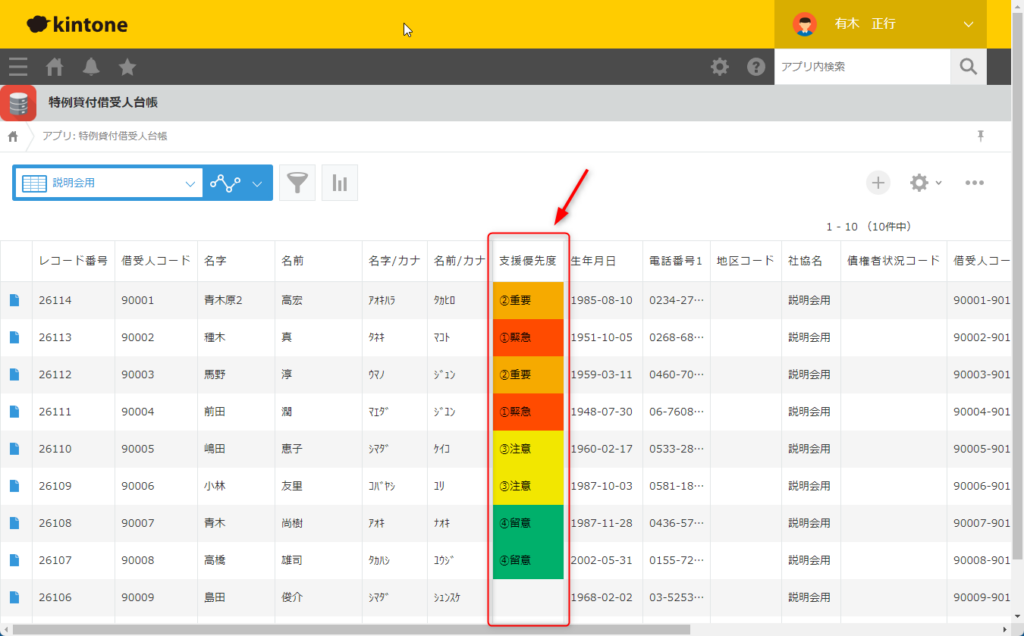Open the bar chart aggregate icon

[340, 183]
